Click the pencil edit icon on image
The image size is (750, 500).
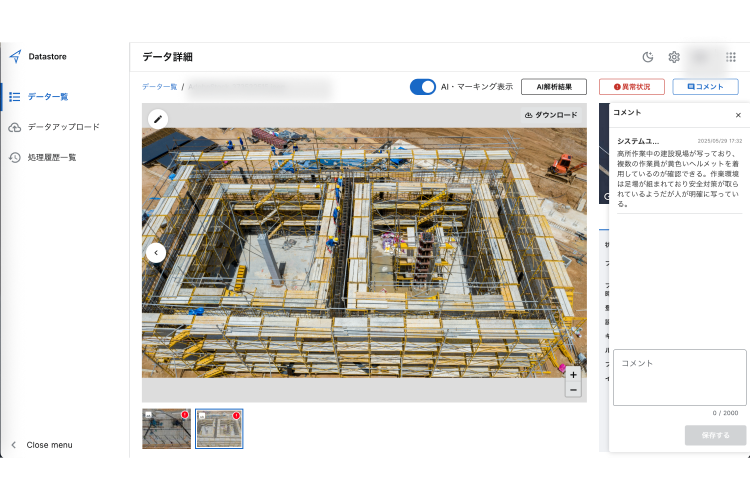click(x=158, y=119)
